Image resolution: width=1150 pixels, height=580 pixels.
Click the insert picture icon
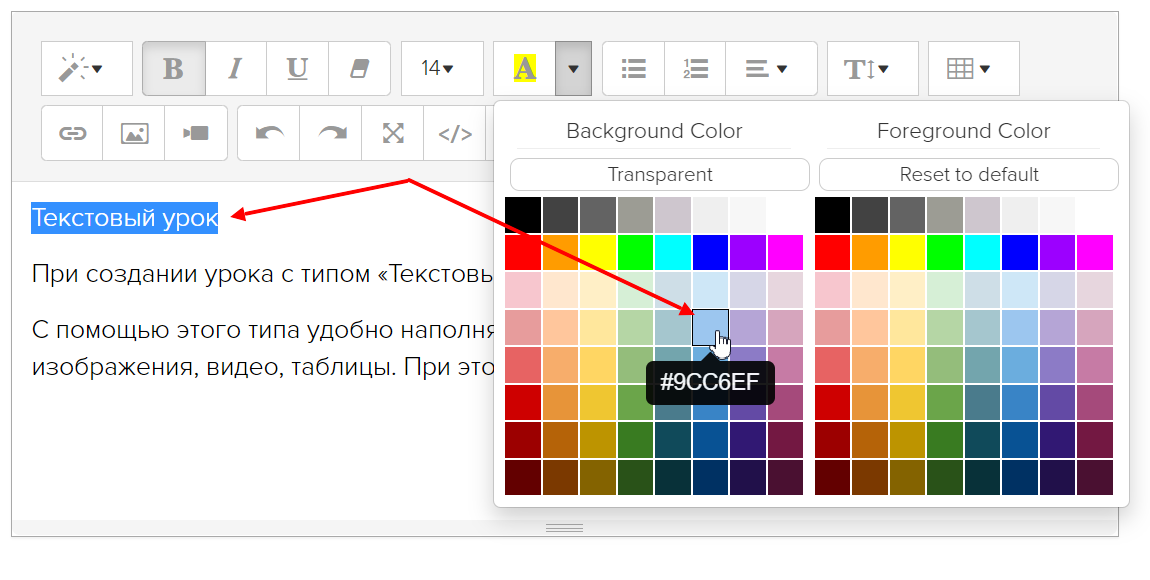pyautogui.click(x=134, y=133)
